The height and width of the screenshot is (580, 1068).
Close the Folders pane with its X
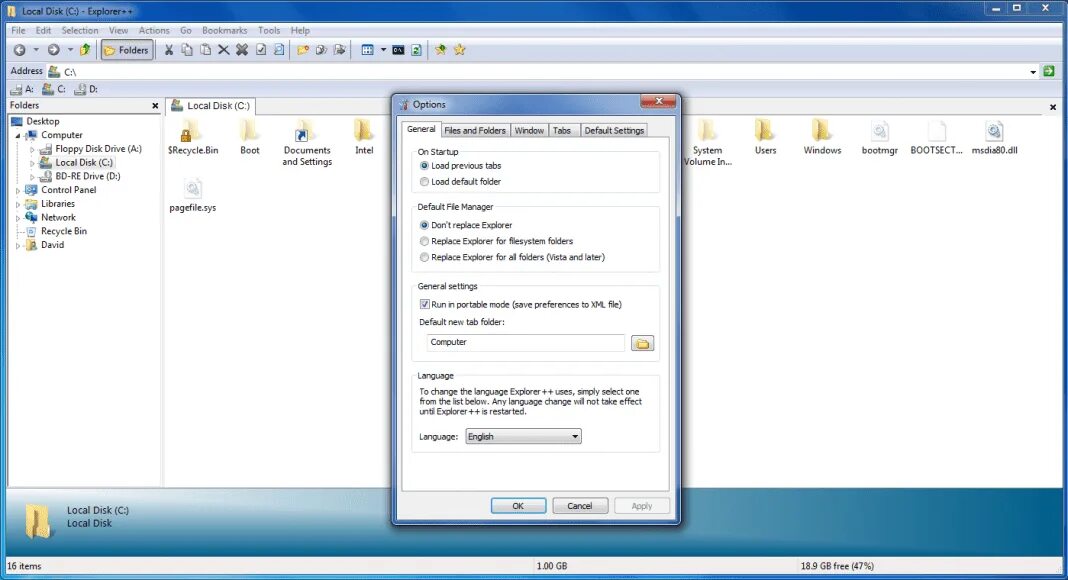pos(155,106)
